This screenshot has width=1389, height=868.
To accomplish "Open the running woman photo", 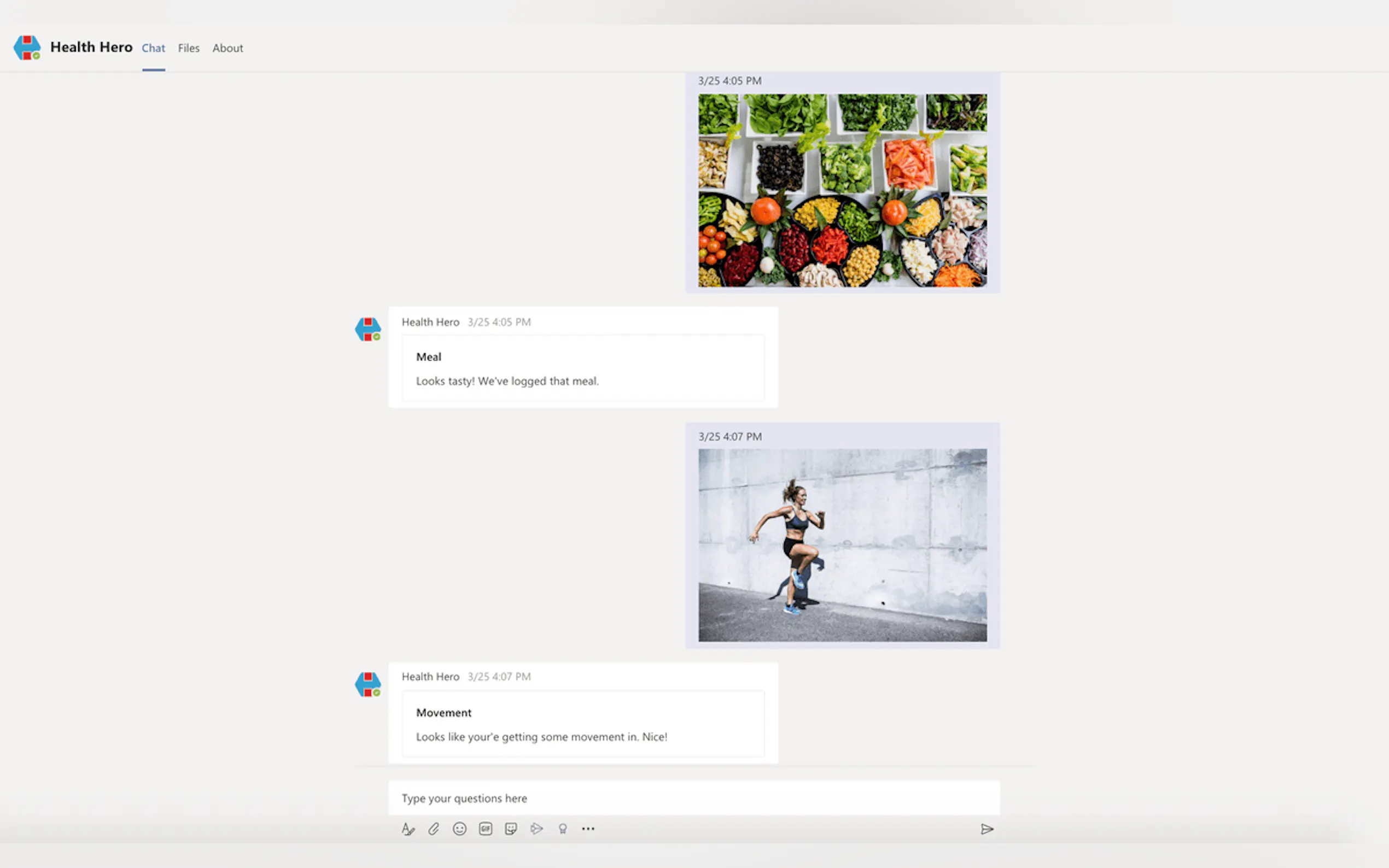I will point(842,545).
